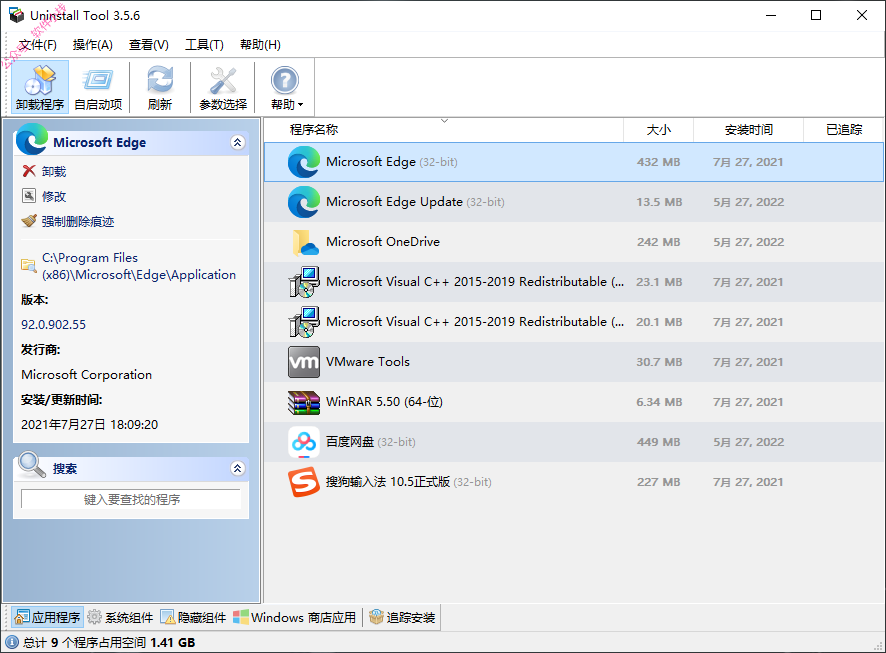Collapse the Microsoft Edge details panel
Screen dimensions: 886x653
(x=238, y=142)
